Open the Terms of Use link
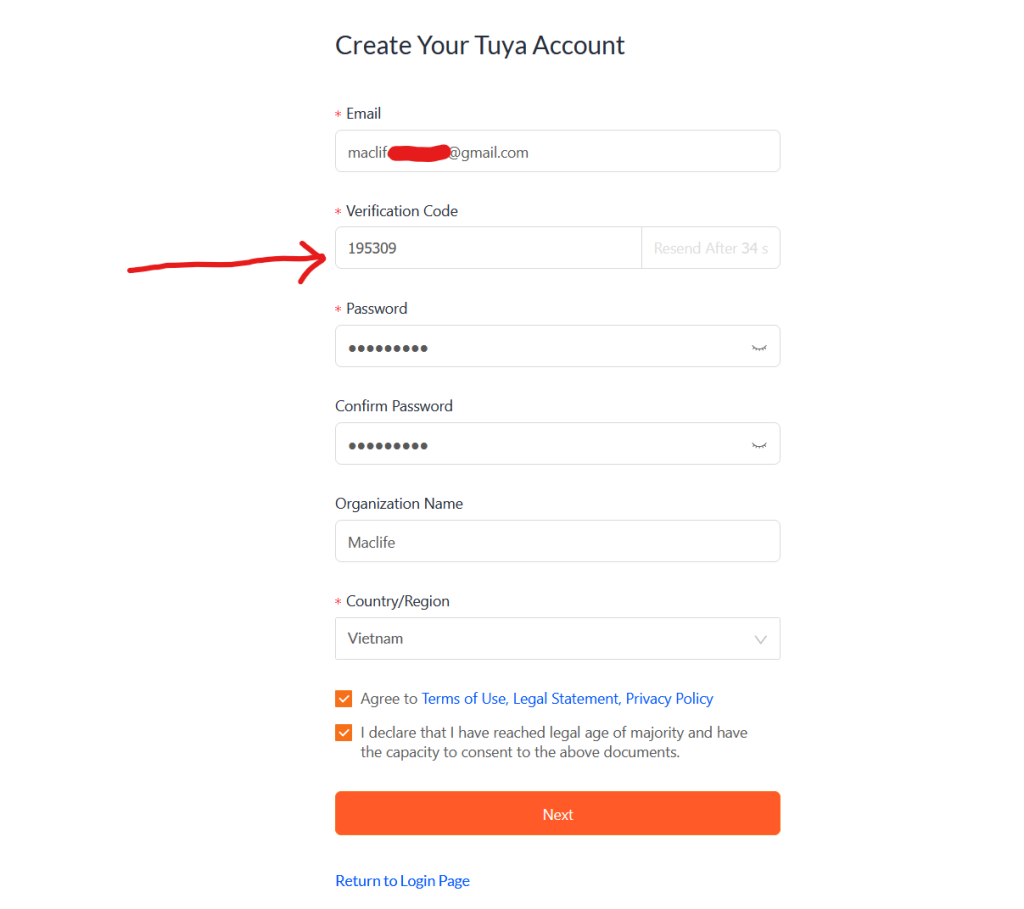The width and height of the screenshot is (1024, 909). coord(464,699)
